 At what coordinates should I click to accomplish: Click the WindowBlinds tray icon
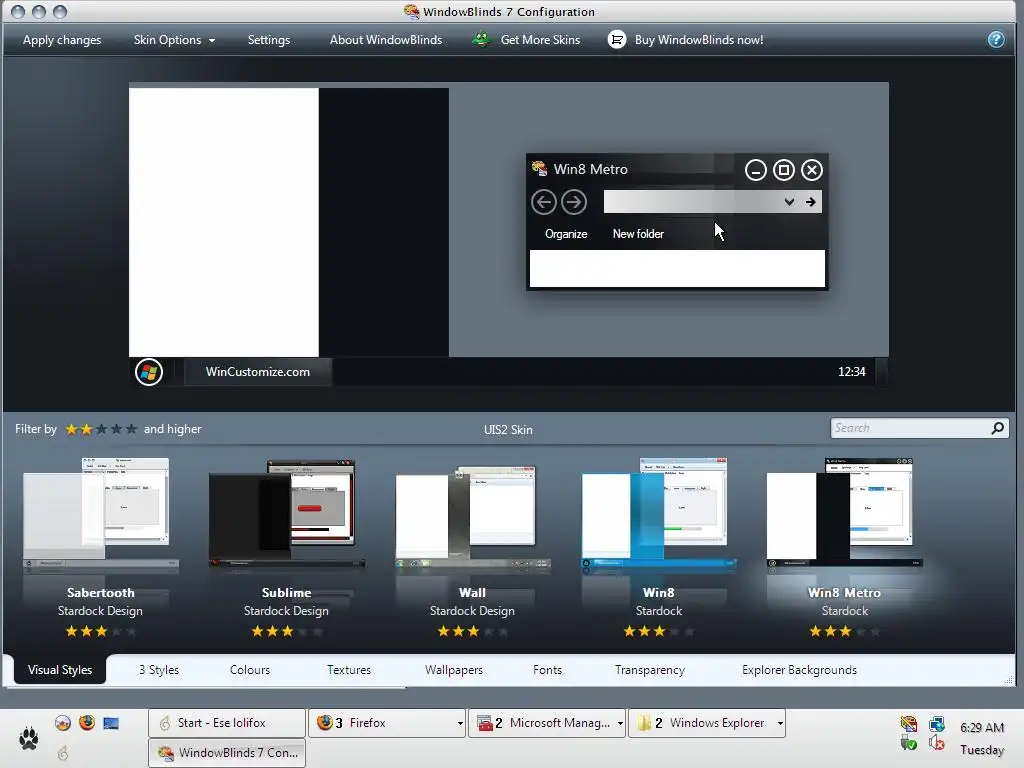908,724
